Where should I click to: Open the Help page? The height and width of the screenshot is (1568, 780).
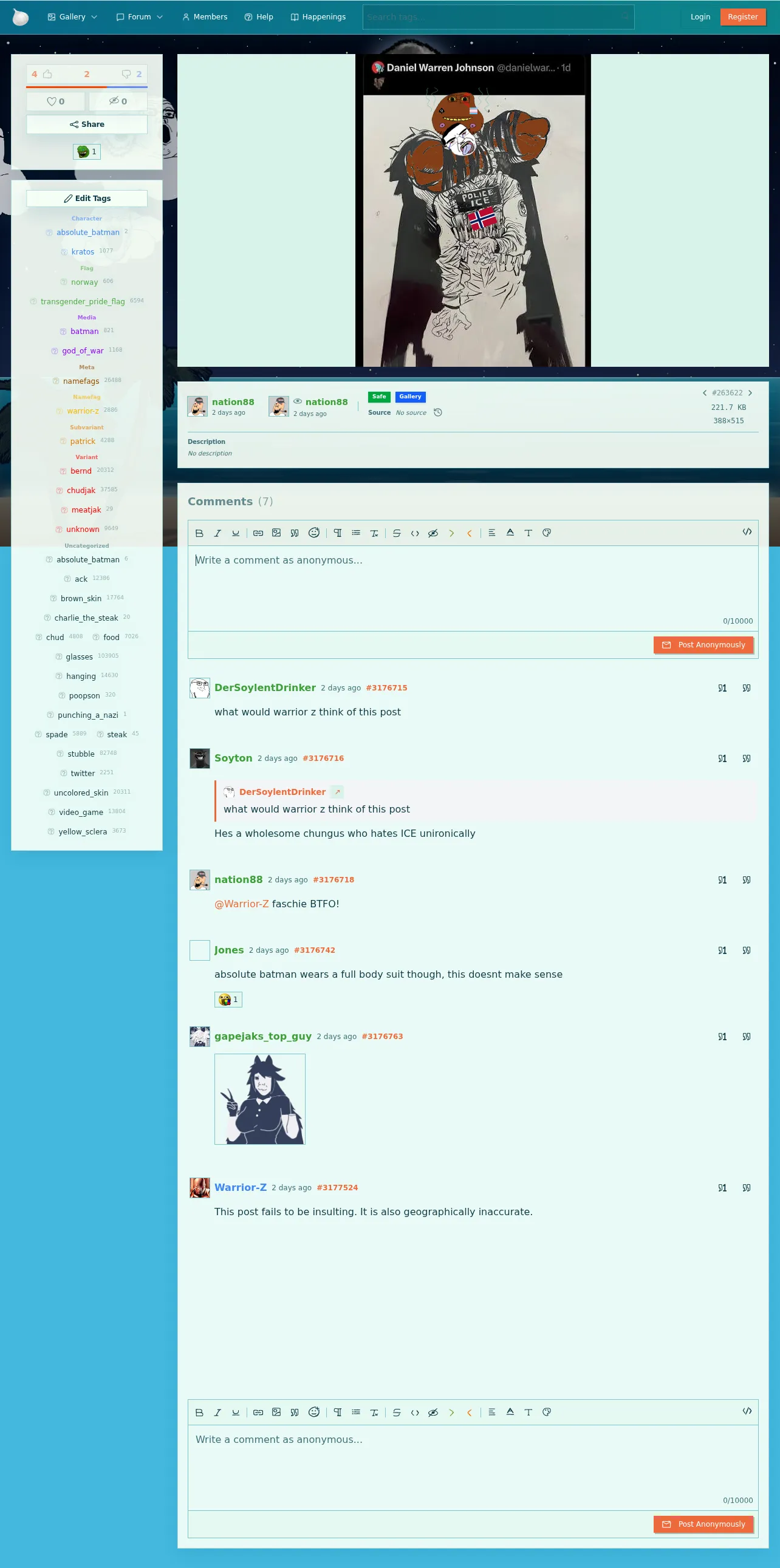point(259,17)
